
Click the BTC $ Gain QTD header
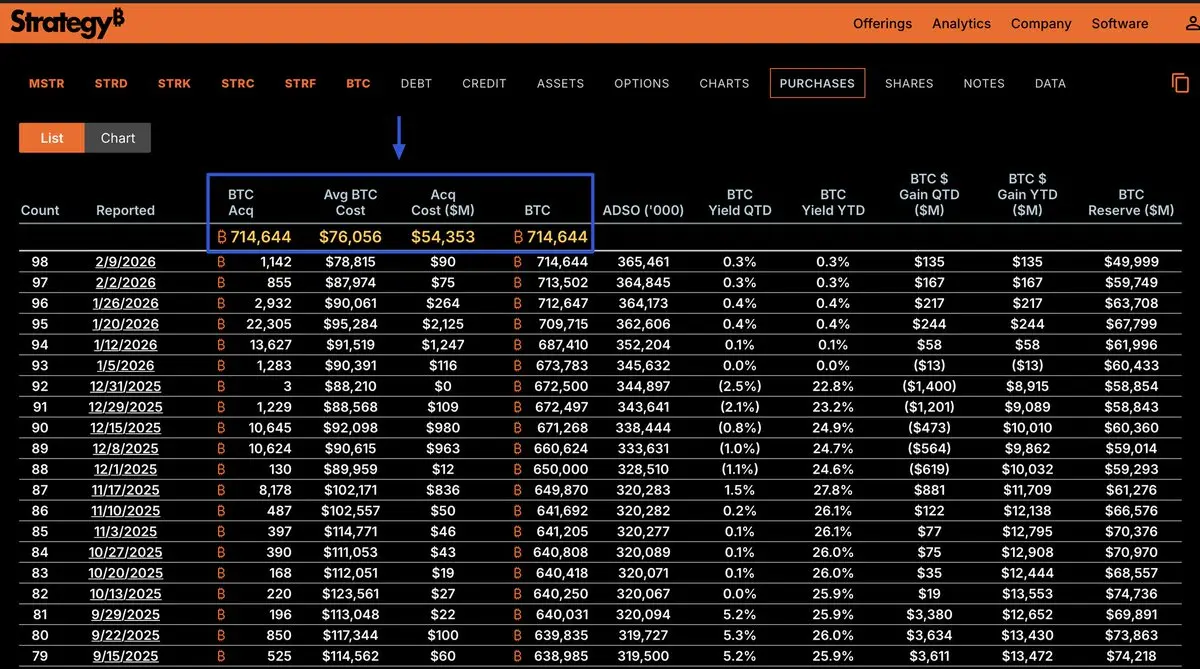click(929, 194)
